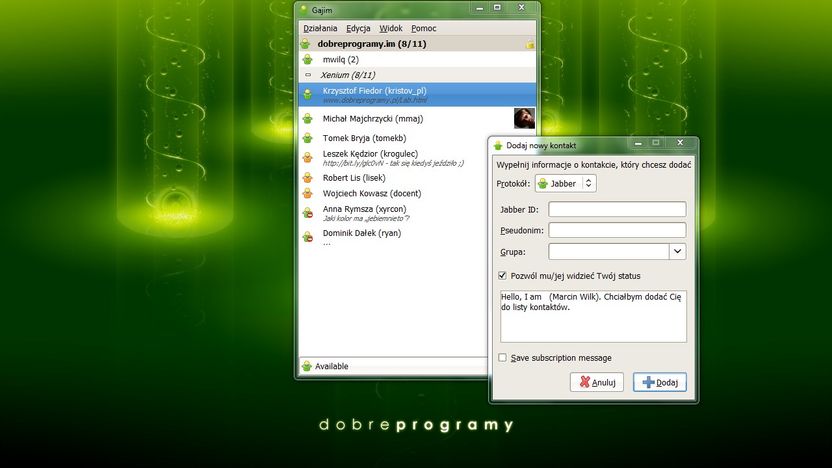Minimize the Dodaj nowy kontakt dialog
The width and height of the screenshot is (832, 468).
(x=638, y=143)
